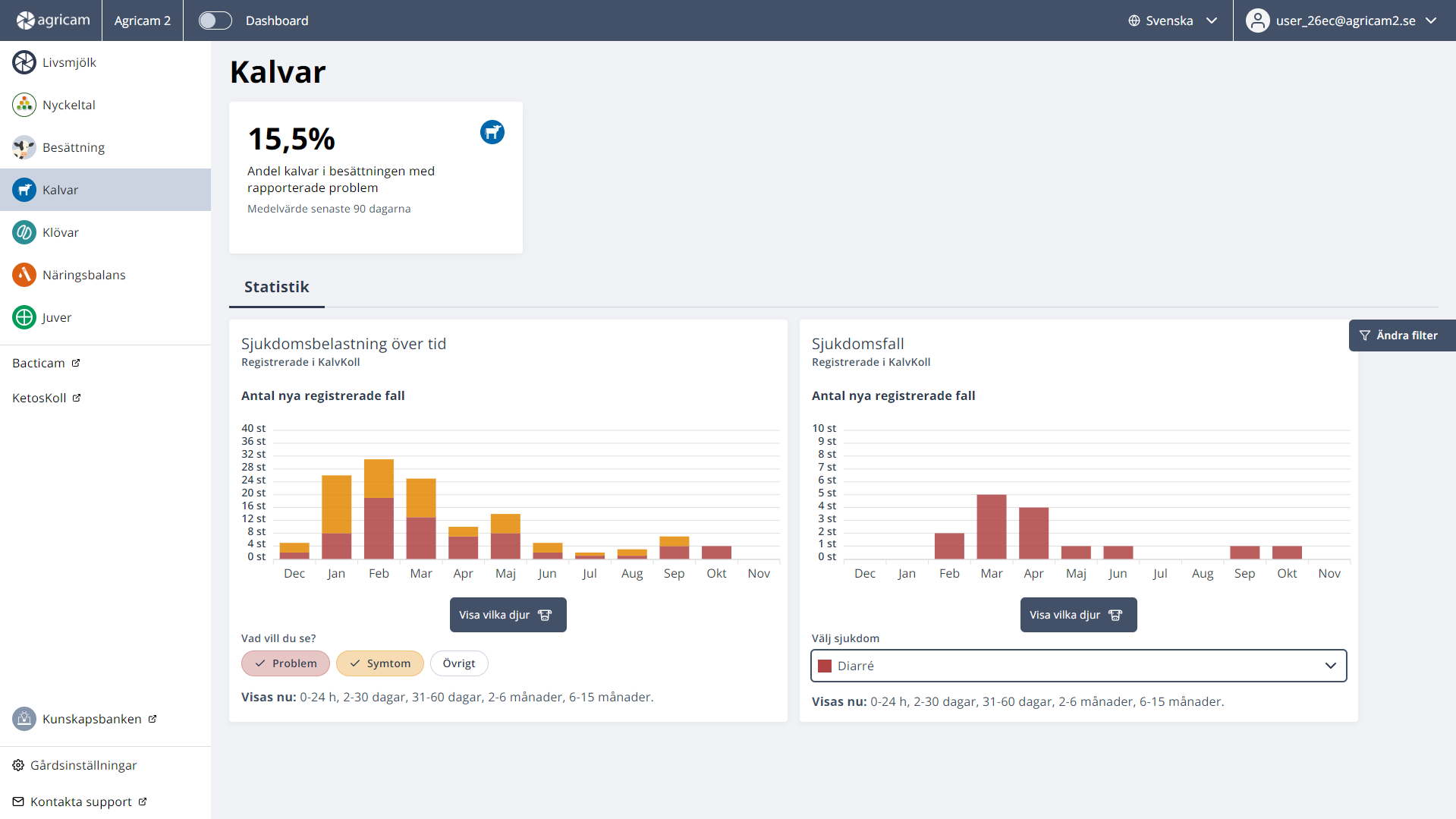This screenshot has width=1456, height=819.
Task: Go to Gårdsinställningar in the sidebar
Action: tap(83, 765)
